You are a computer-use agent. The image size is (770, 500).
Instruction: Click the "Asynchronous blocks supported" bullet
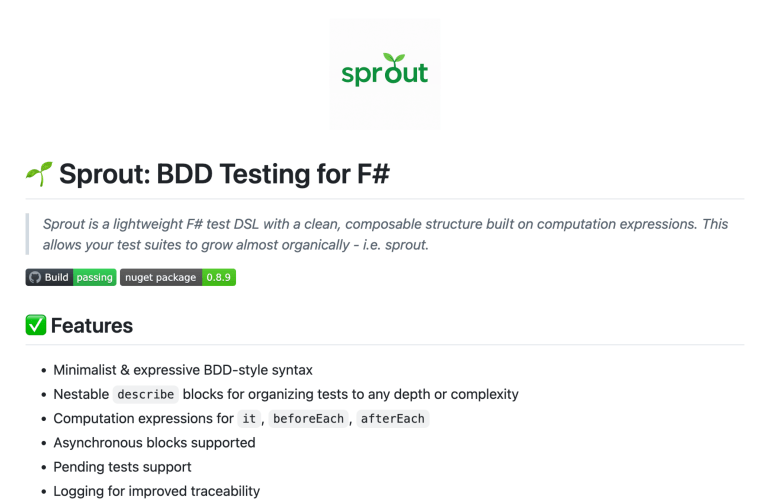[x=154, y=443]
